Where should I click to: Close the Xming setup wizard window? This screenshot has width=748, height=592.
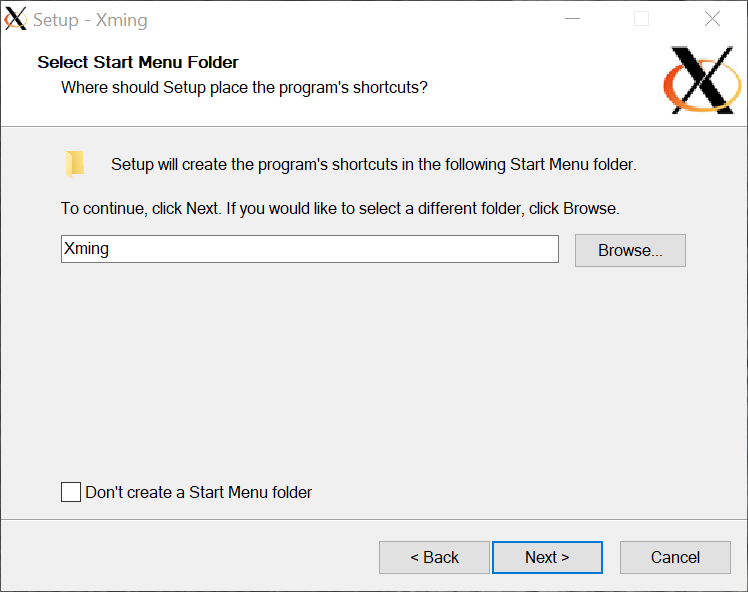pos(712,19)
